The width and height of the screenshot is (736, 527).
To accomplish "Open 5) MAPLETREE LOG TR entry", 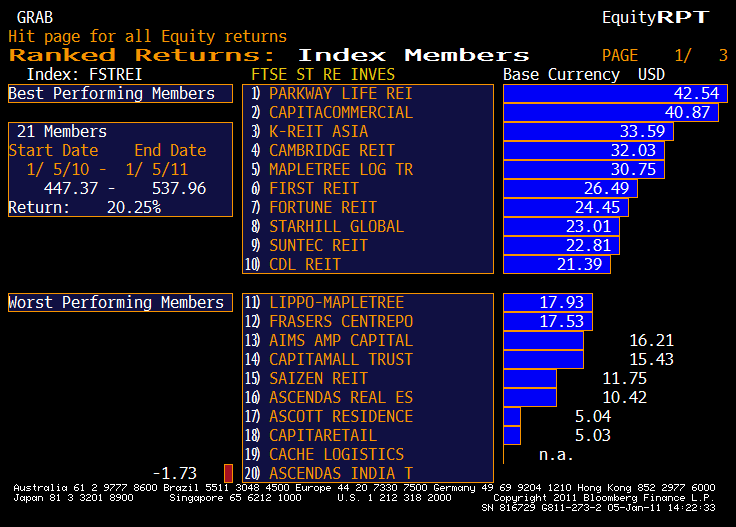I will pos(368,169).
